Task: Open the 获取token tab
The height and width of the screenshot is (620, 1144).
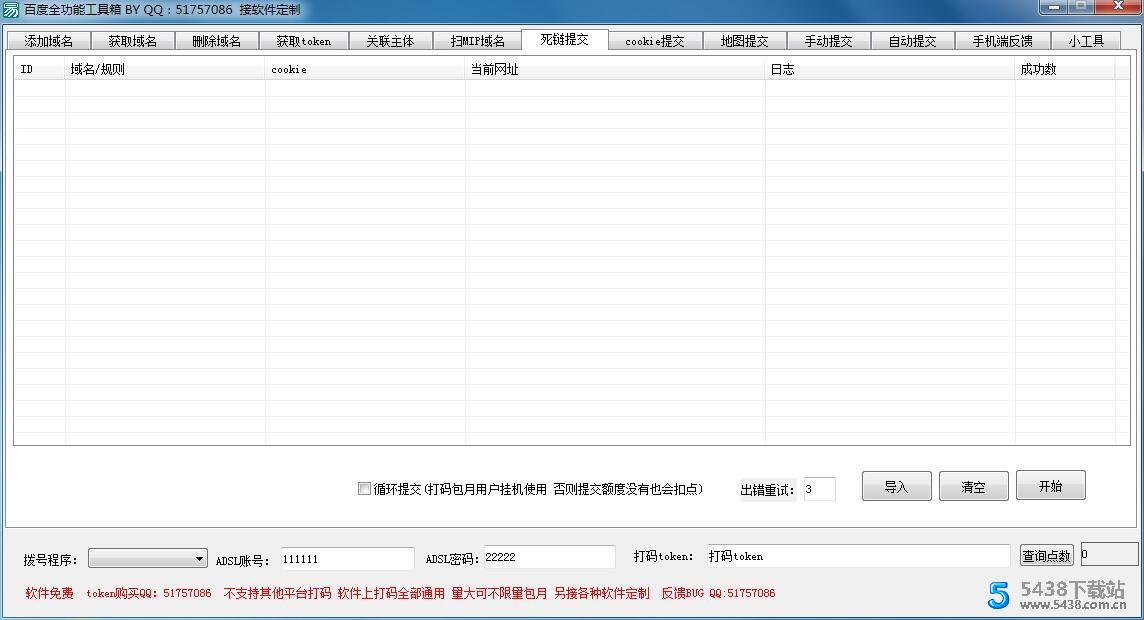Action: coord(303,41)
